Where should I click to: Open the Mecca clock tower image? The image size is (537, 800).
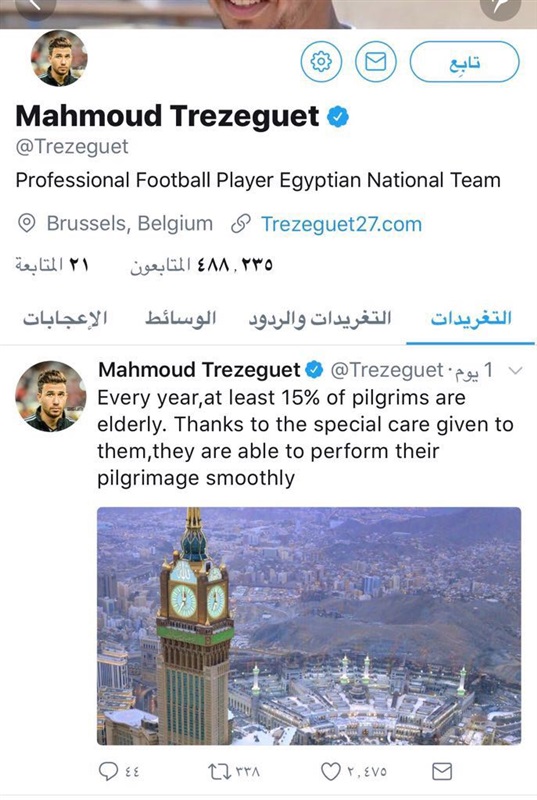tap(309, 626)
